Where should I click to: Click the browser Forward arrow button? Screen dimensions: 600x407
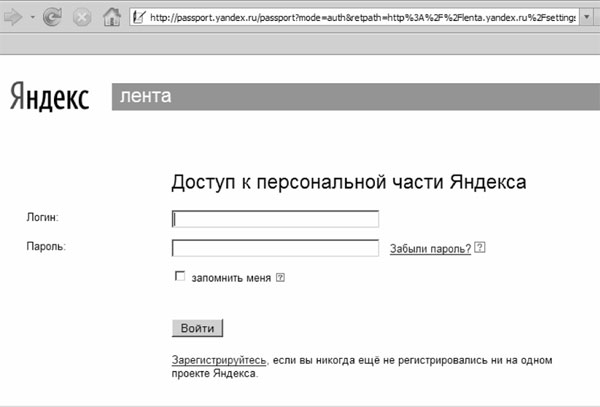[x=14, y=17]
